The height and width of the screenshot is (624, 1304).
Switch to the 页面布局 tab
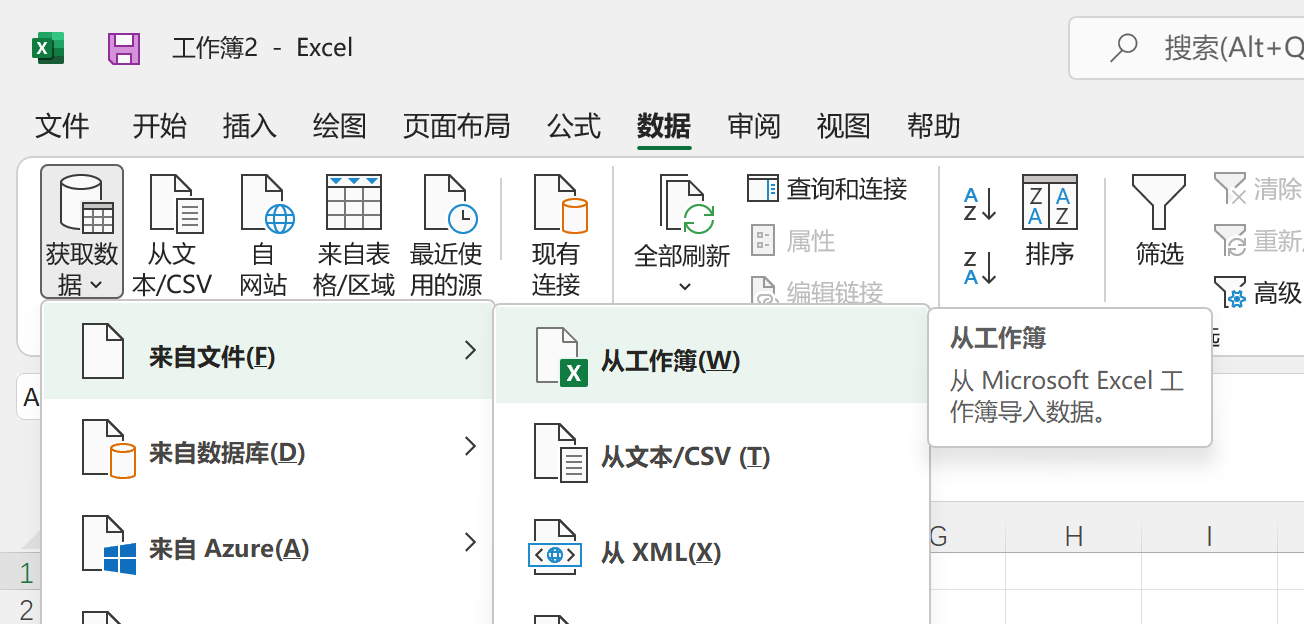coord(457,126)
